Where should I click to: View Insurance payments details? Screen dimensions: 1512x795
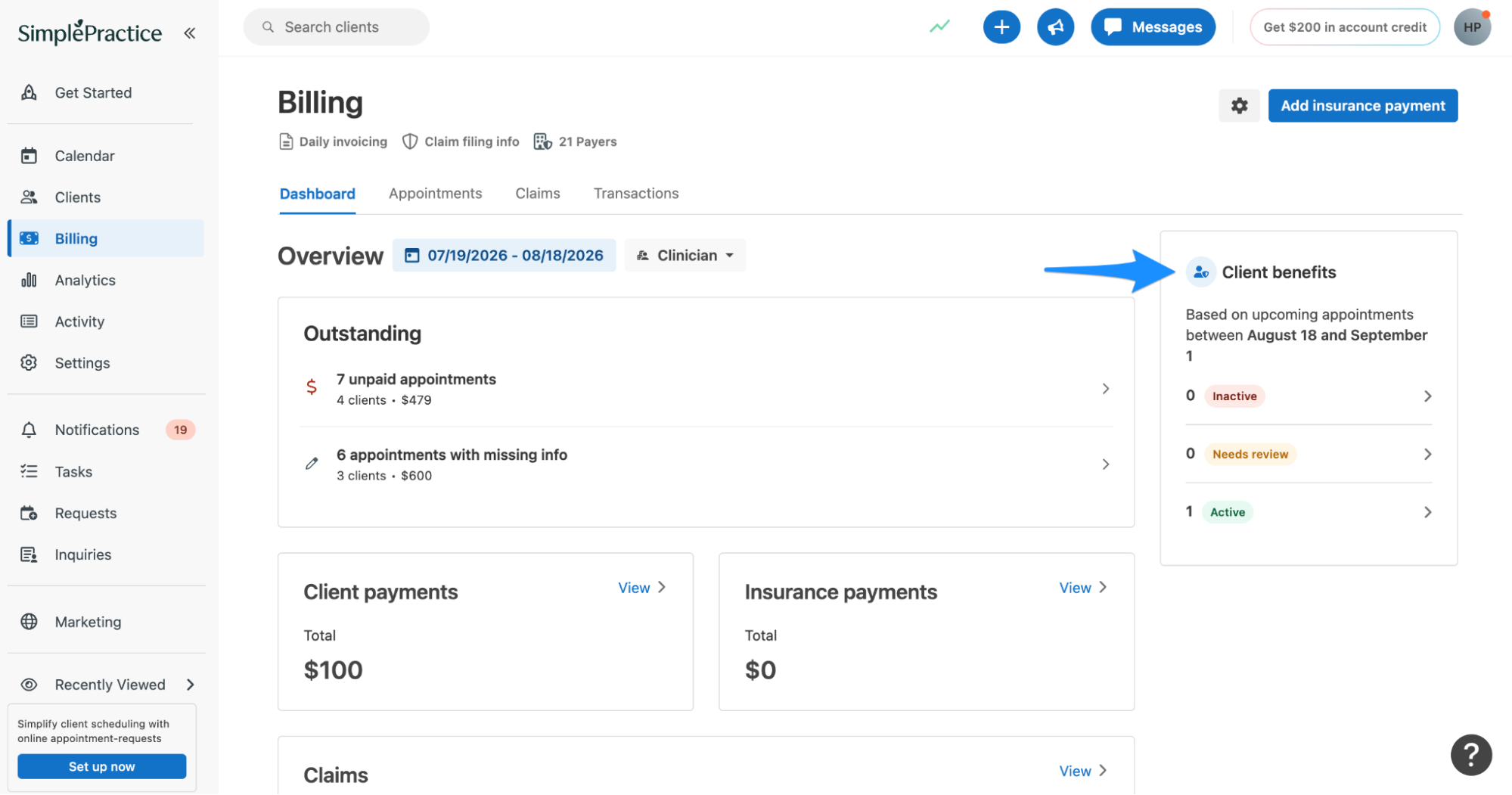pyautogui.click(x=1082, y=588)
